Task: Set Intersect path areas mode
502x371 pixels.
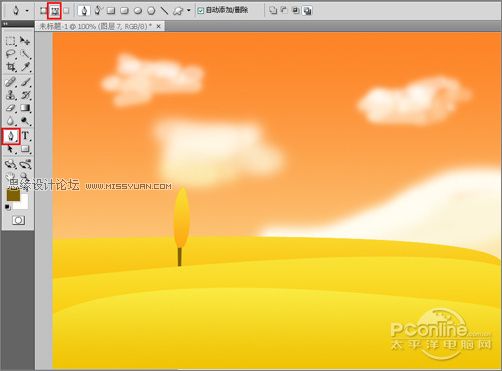Action: coord(295,11)
